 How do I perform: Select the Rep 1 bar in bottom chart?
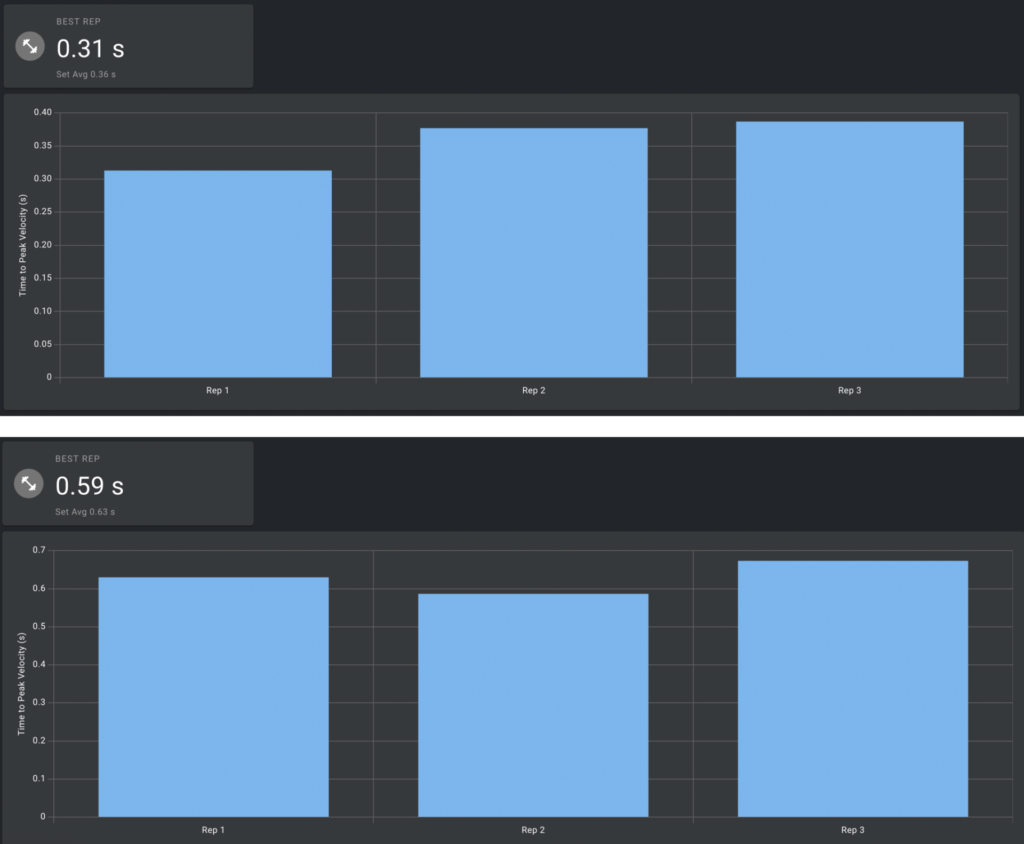pos(214,697)
